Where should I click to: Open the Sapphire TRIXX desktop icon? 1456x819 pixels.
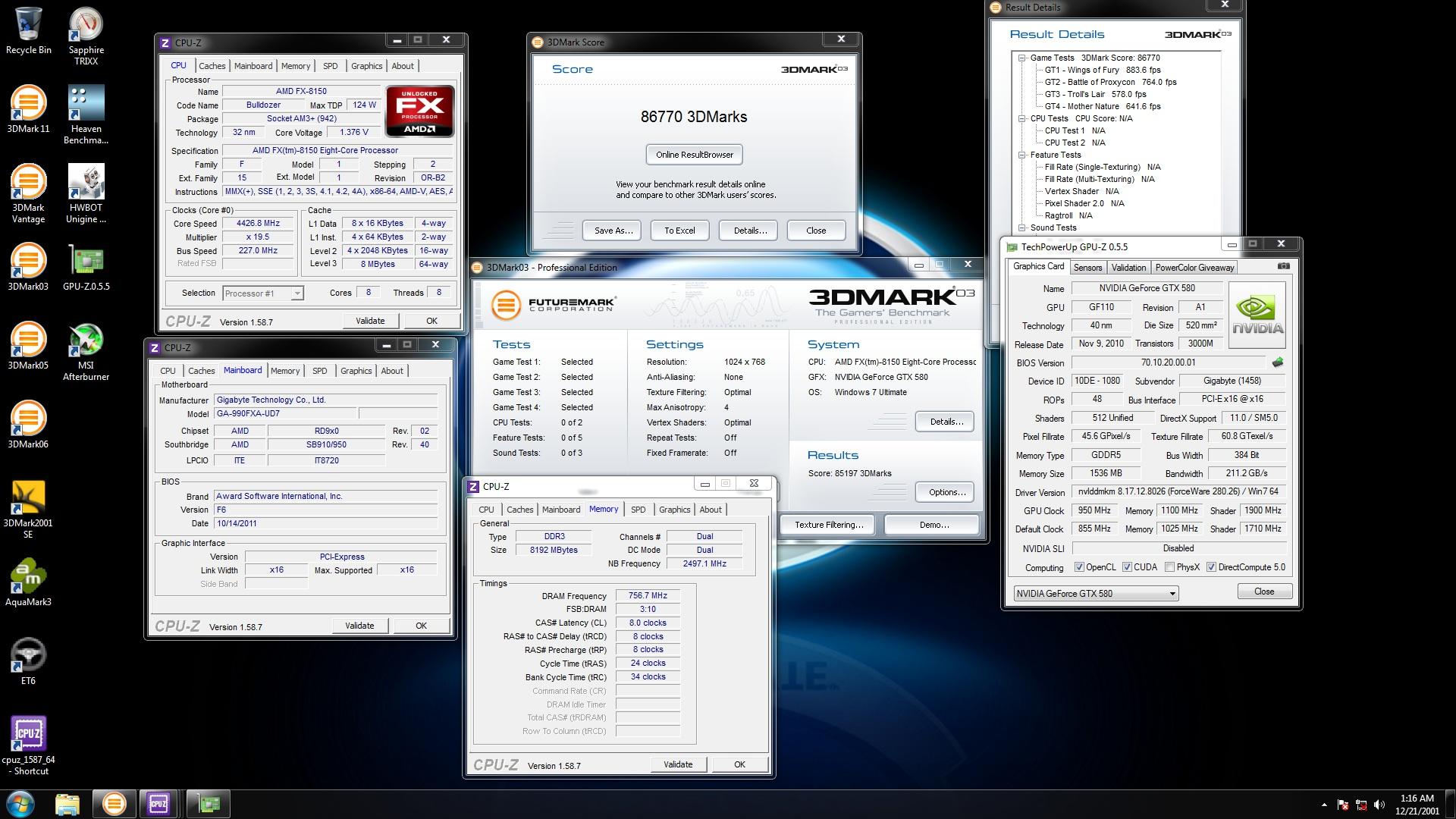(86, 36)
